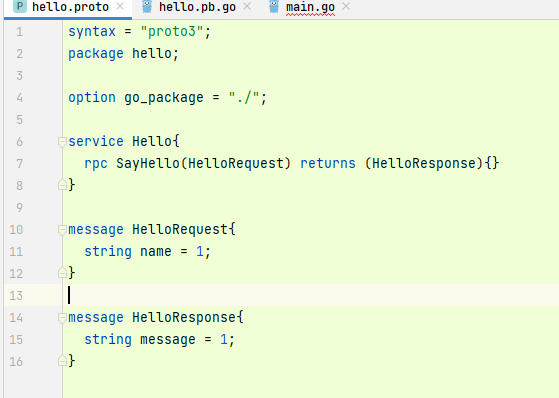Open the main.go tab

coord(310,7)
